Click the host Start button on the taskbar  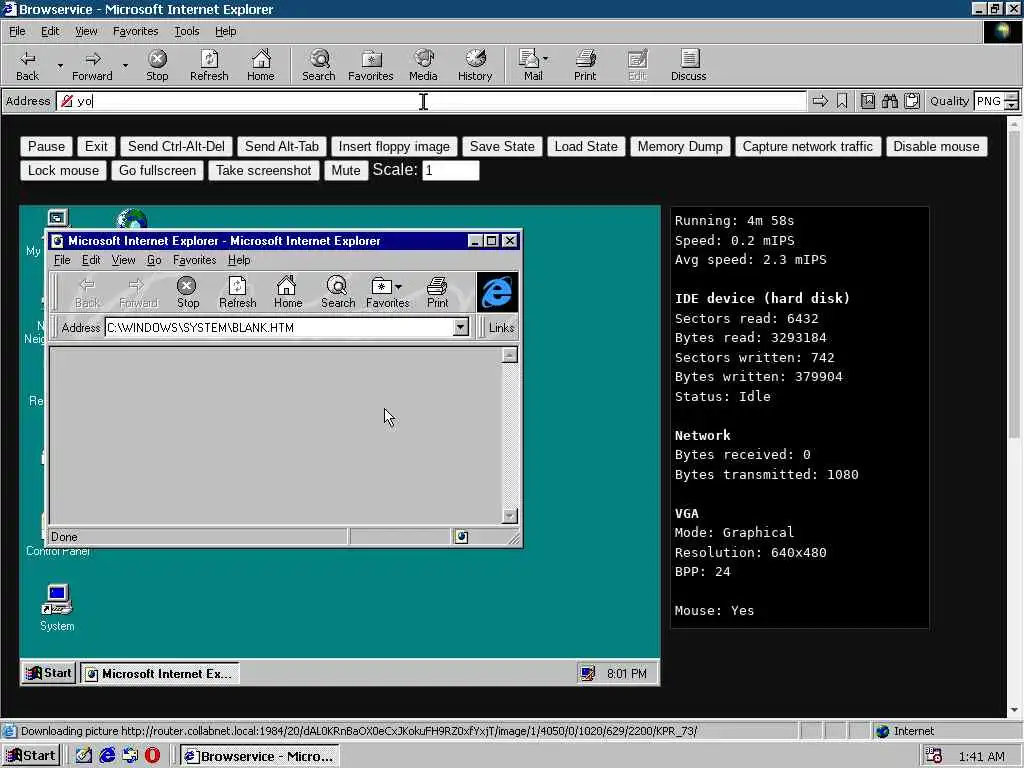click(x=31, y=756)
